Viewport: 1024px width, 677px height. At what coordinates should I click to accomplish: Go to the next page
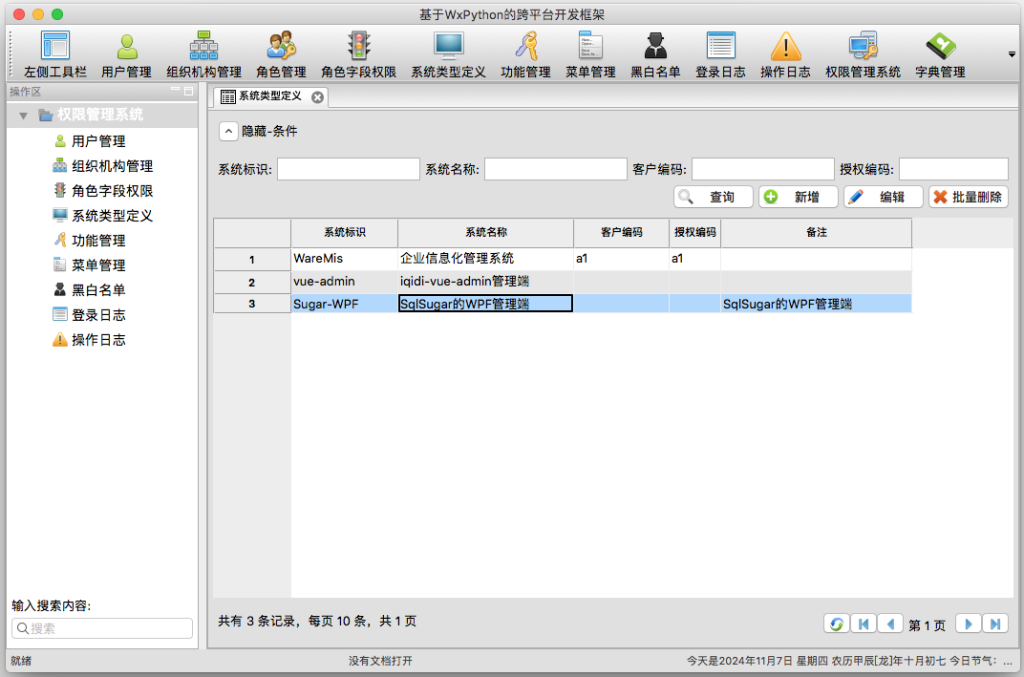968,624
